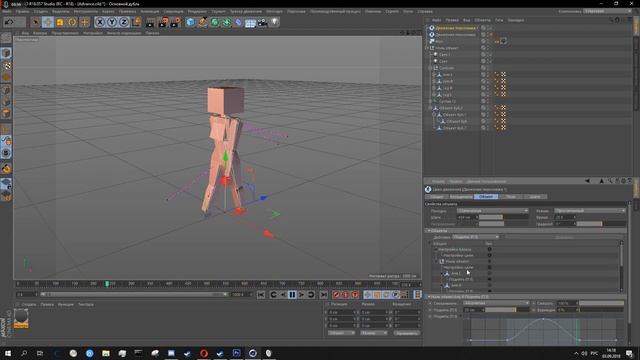Open the Создать menu in Material Manager
Image resolution: width=640 pixels, height=360 pixels.
pos(29,304)
